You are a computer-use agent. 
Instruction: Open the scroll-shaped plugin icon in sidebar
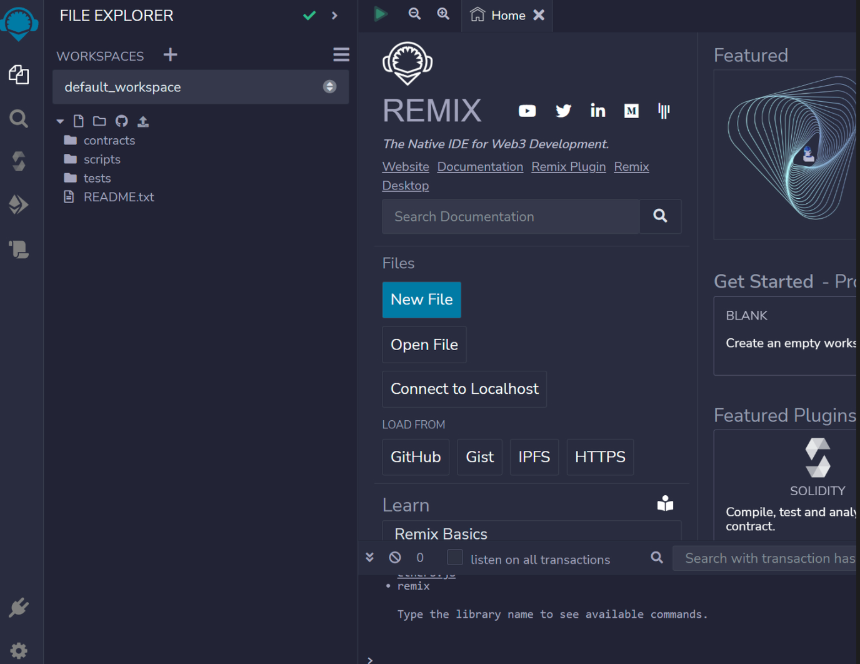[x=19, y=249]
